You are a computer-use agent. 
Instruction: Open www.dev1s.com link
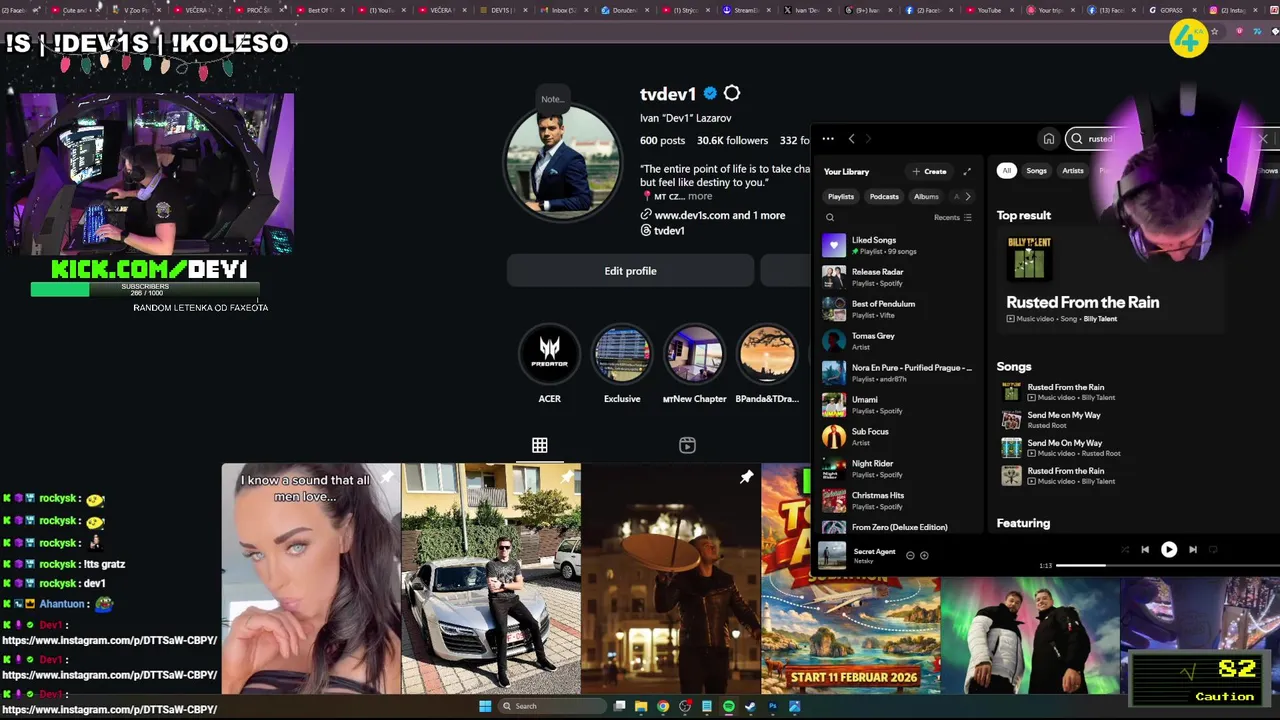712,215
